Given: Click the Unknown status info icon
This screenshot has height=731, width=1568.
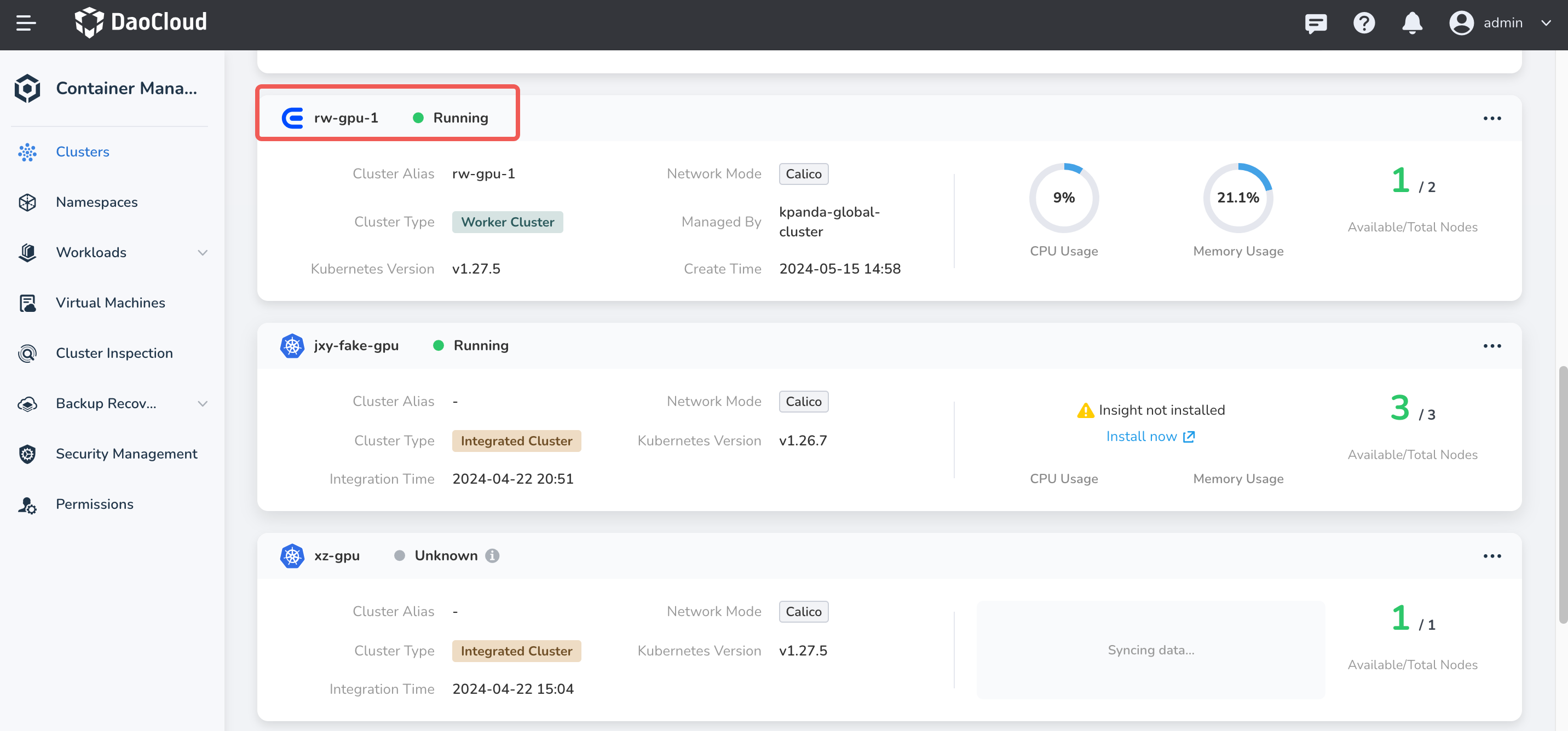Looking at the screenshot, I should point(492,555).
